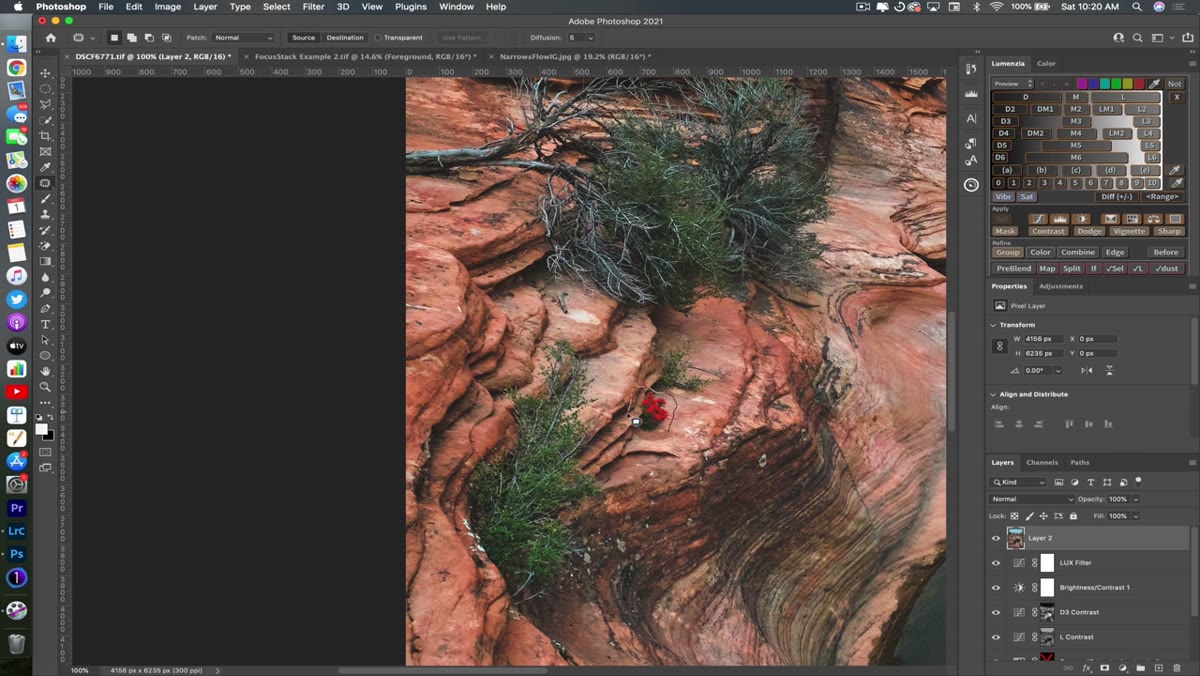Image resolution: width=1200 pixels, height=676 pixels.
Task: Hide the D3 Contrast layer
Action: (995, 612)
